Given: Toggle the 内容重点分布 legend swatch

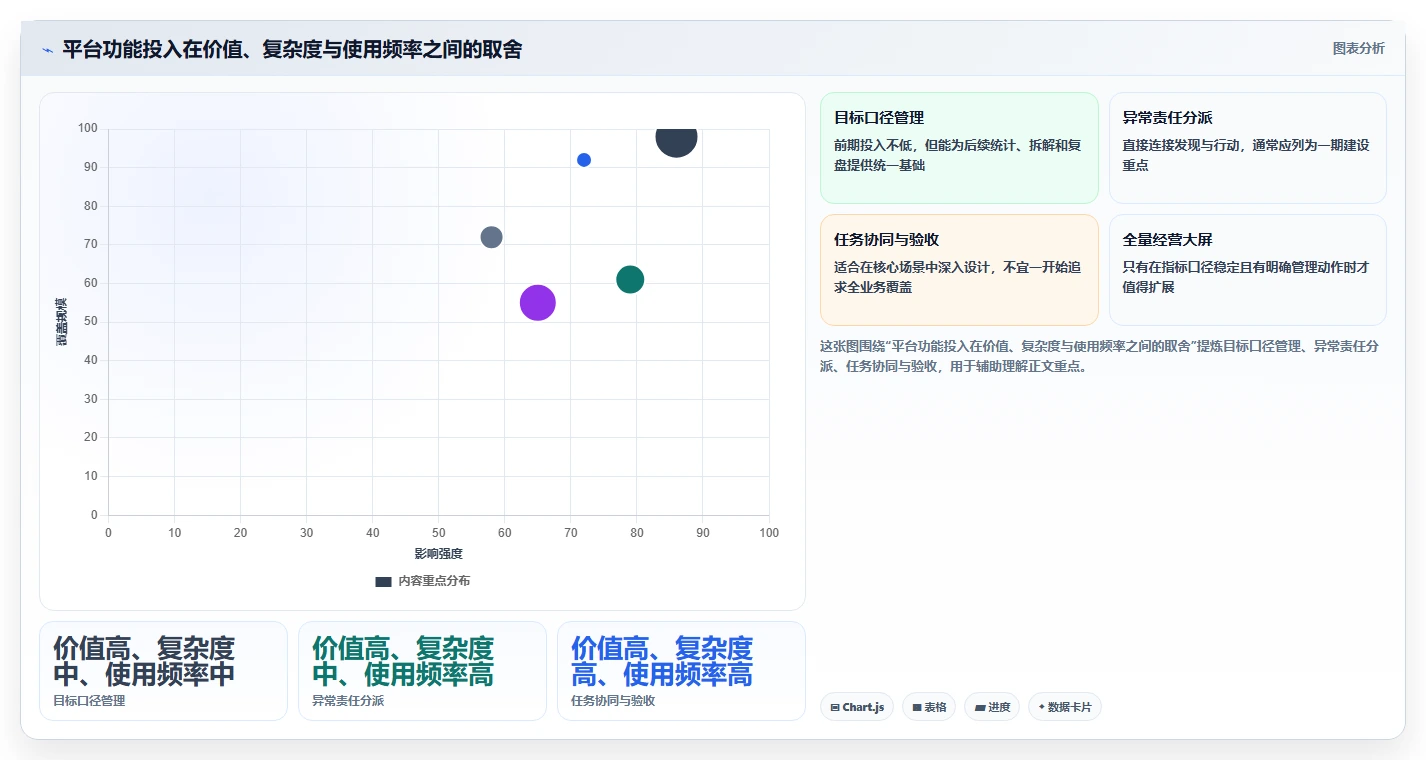Looking at the screenshot, I should (x=383, y=581).
